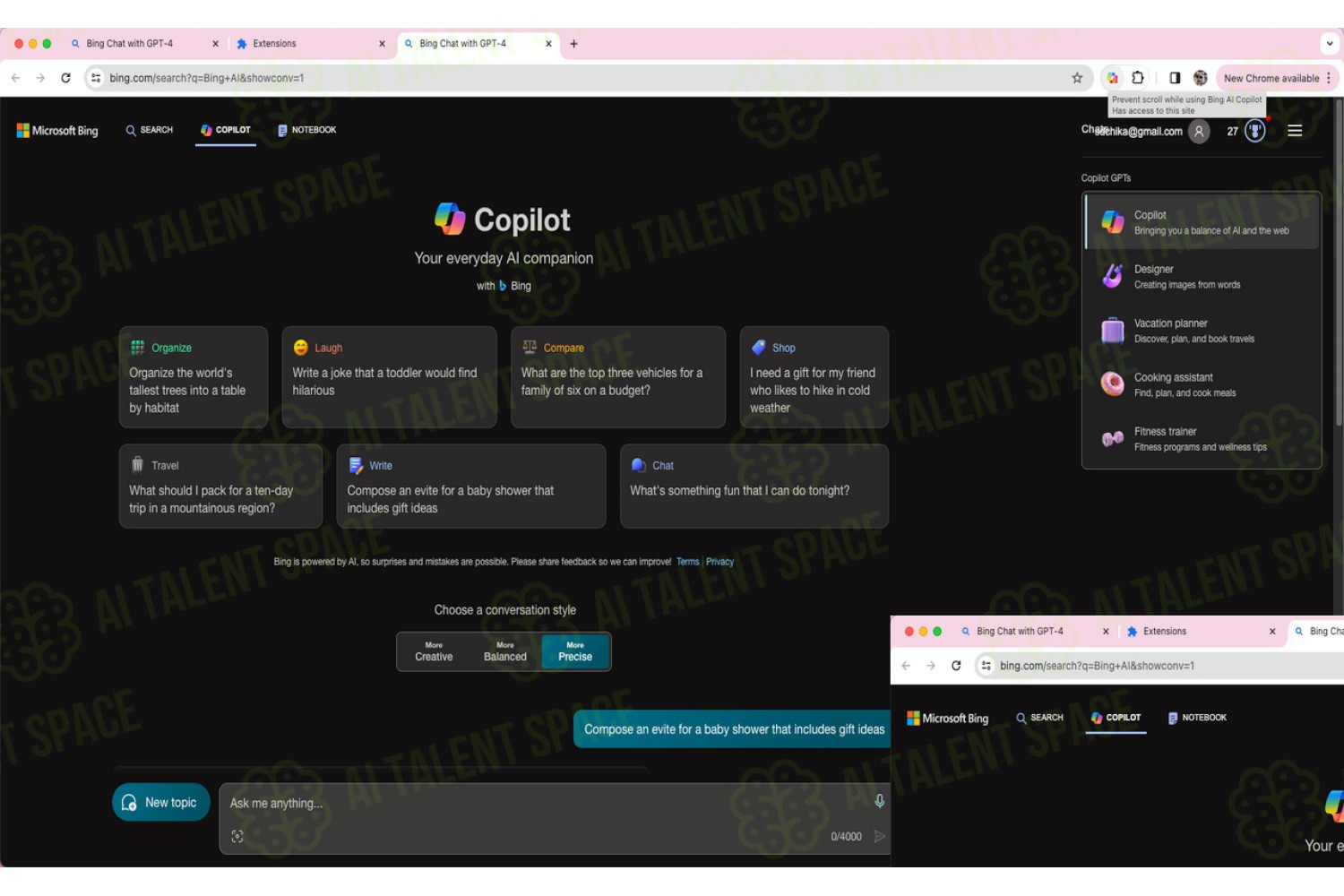Viewport: 1344px width, 896px height.
Task: Click the evite baby shower message bubble
Action: [733, 729]
